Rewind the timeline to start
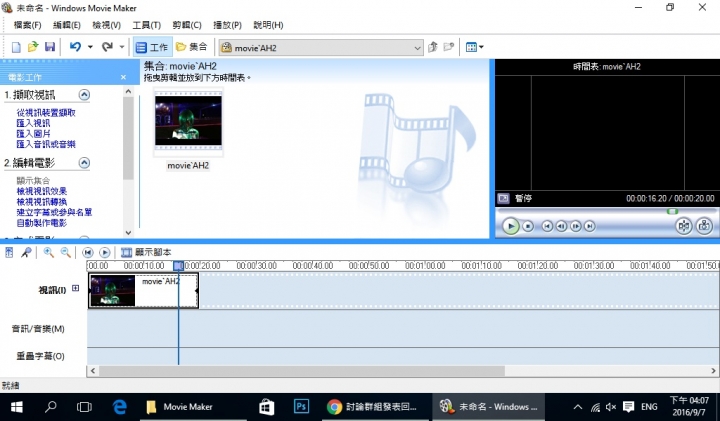The width and height of the screenshot is (720, 421). [88, 252]
